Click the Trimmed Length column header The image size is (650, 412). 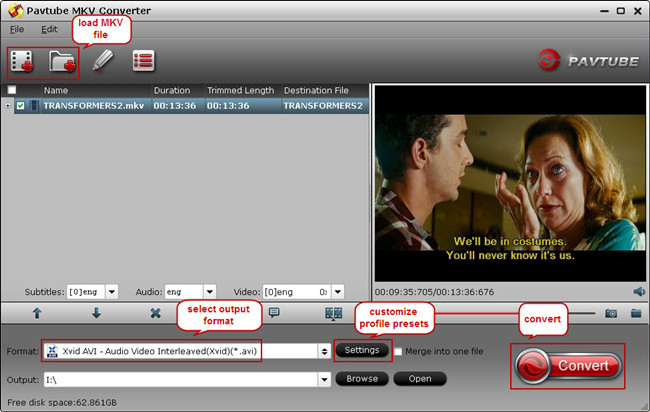coord(243,90)
